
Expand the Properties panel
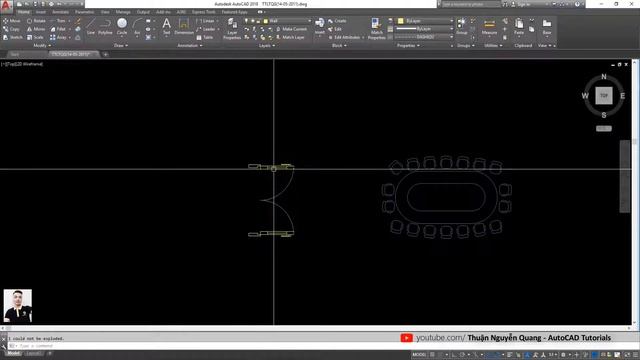coord(408,46)
